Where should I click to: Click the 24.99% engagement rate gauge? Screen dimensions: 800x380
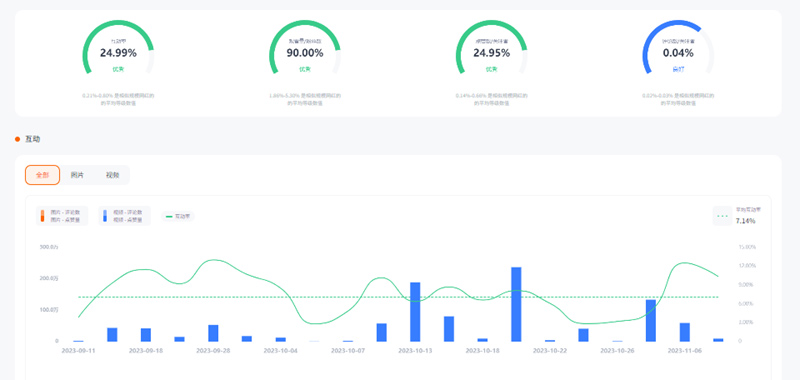[118, 49]
